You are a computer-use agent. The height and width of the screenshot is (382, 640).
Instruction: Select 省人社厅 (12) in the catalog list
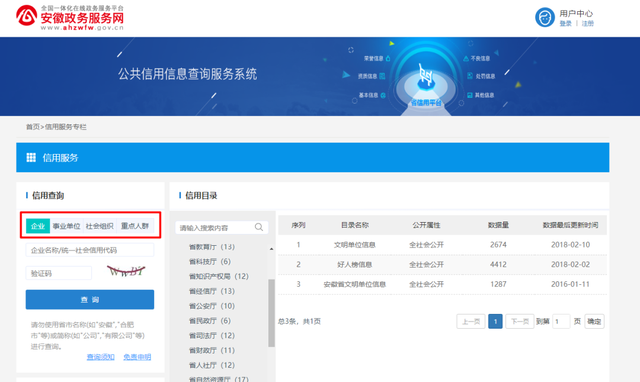point(212,365)
